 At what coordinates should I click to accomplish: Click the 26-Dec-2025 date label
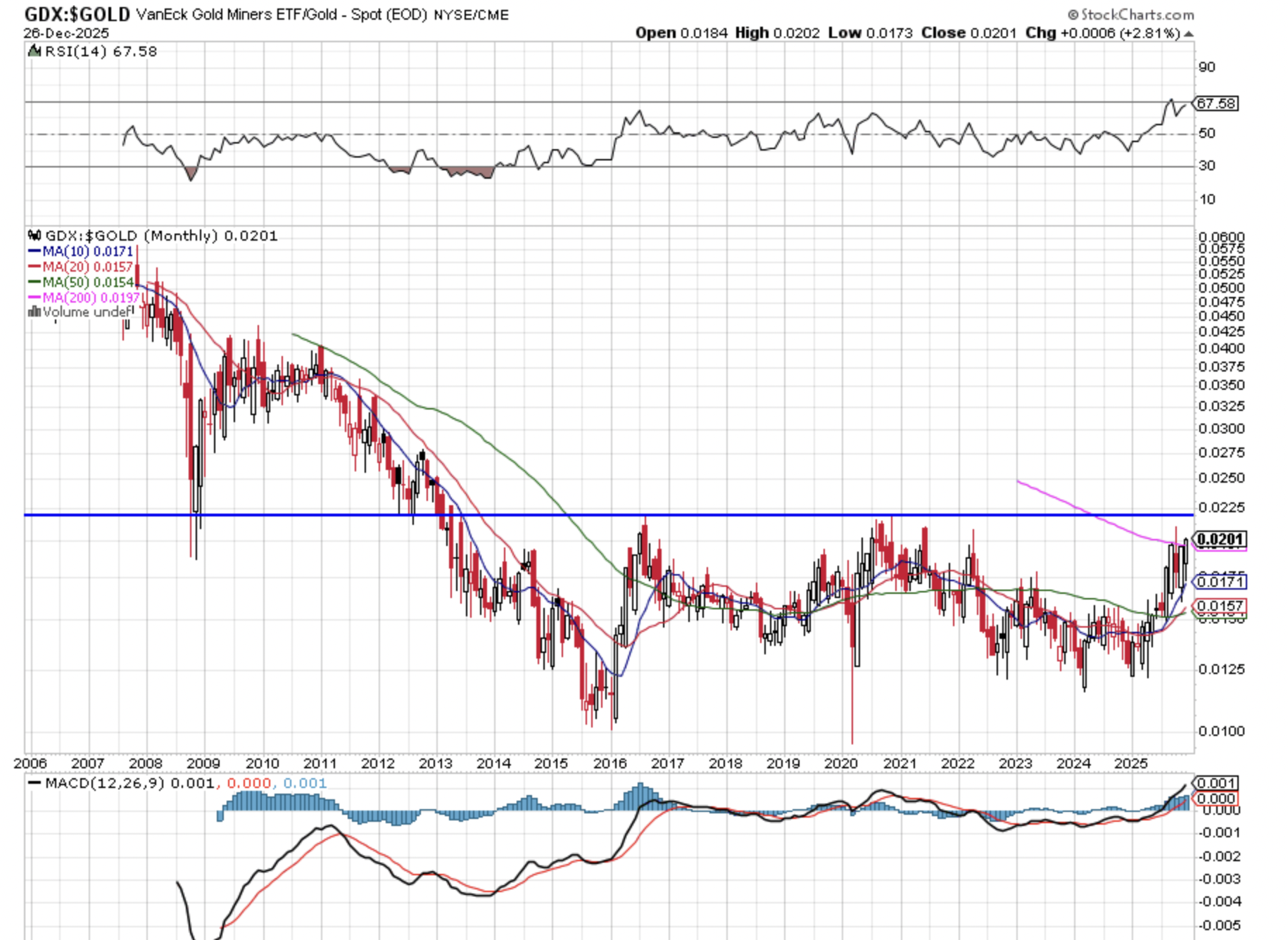(x=66, y=34)
